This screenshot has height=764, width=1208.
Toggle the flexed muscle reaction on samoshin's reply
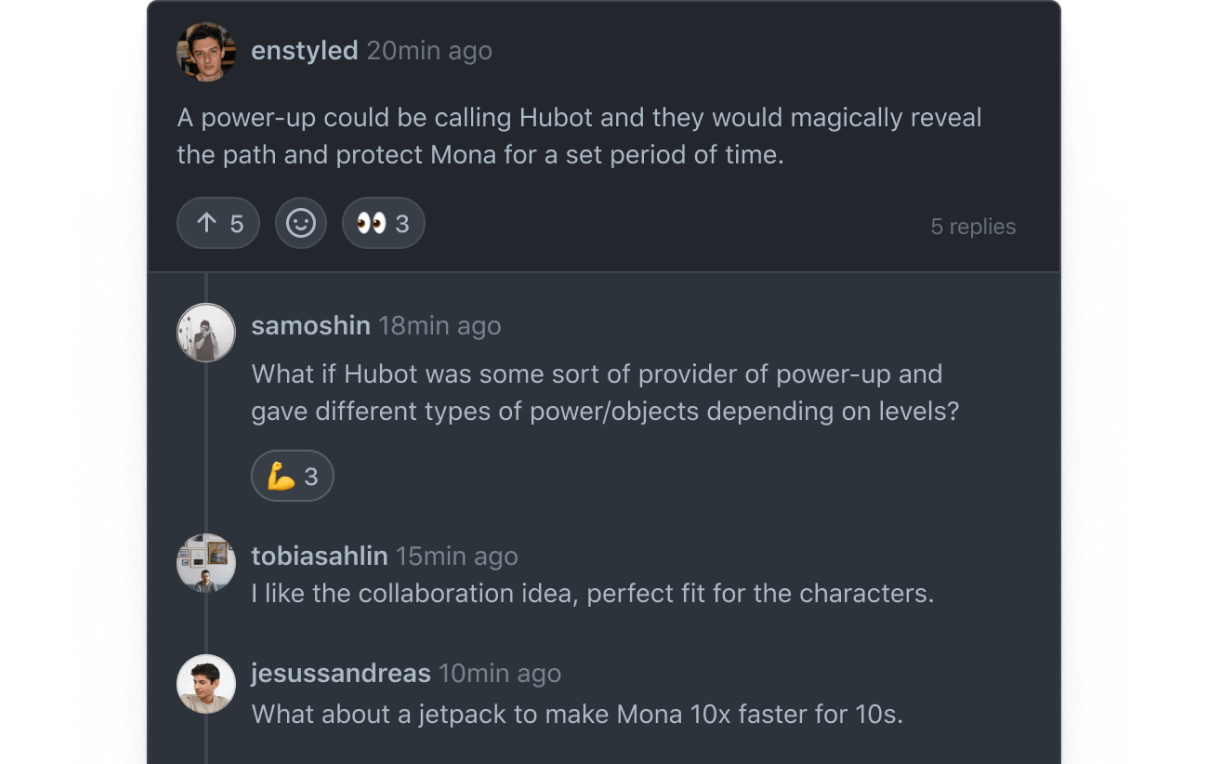point(292,477)
